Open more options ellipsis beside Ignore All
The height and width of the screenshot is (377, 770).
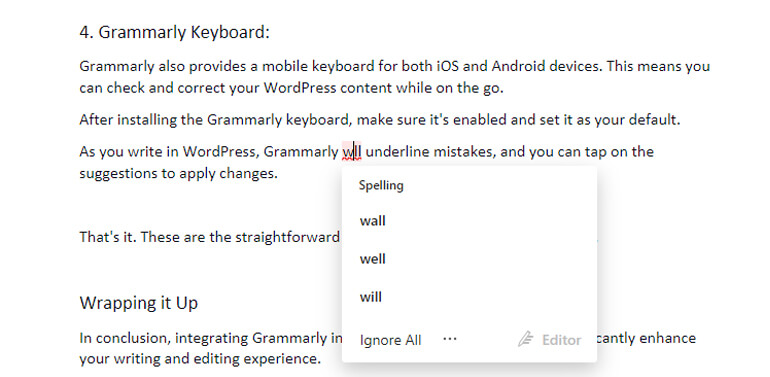tap(450, 339)
